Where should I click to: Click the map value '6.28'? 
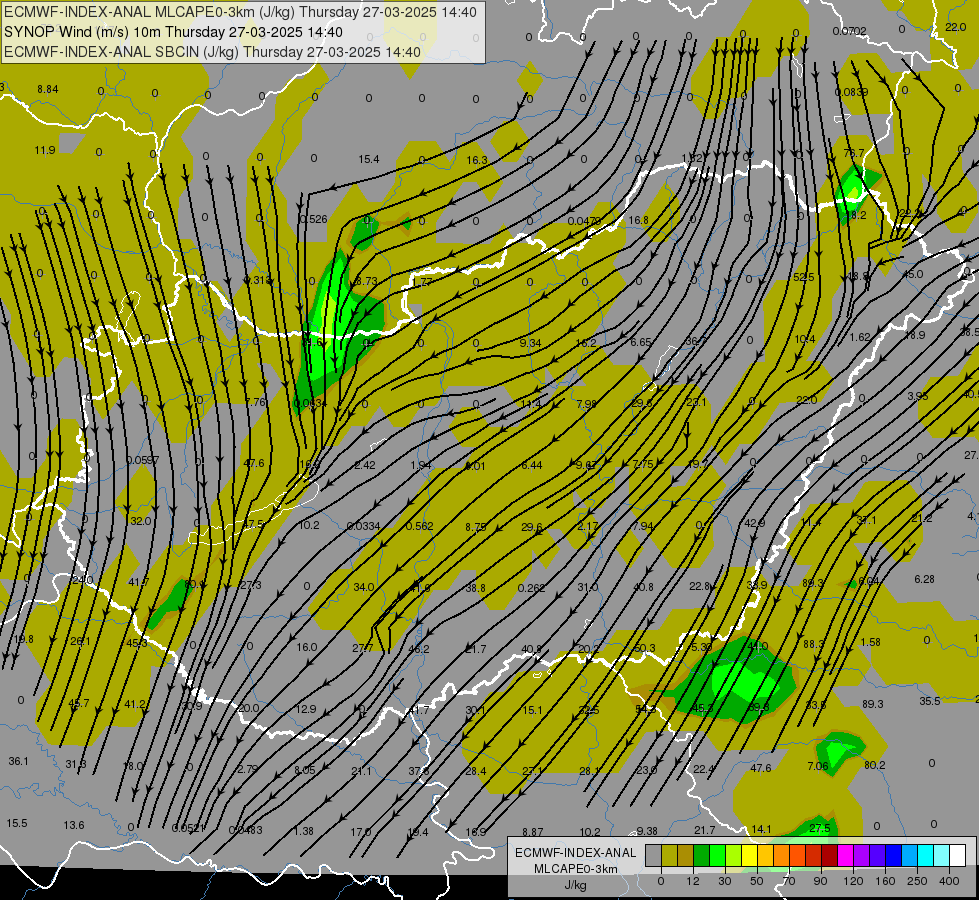tap(924, 580)
